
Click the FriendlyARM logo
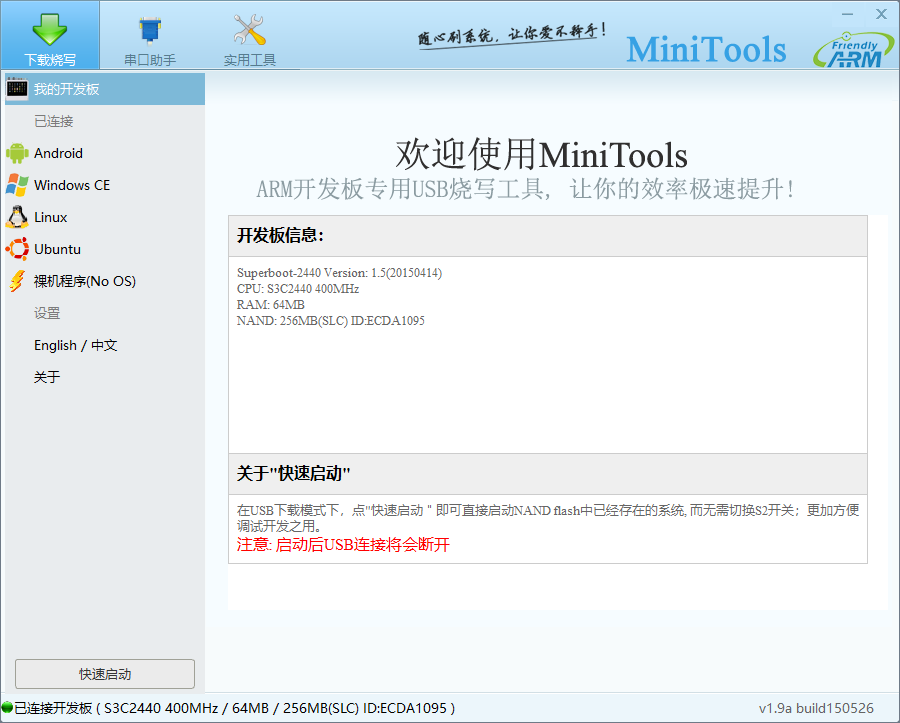click(854, 50)
